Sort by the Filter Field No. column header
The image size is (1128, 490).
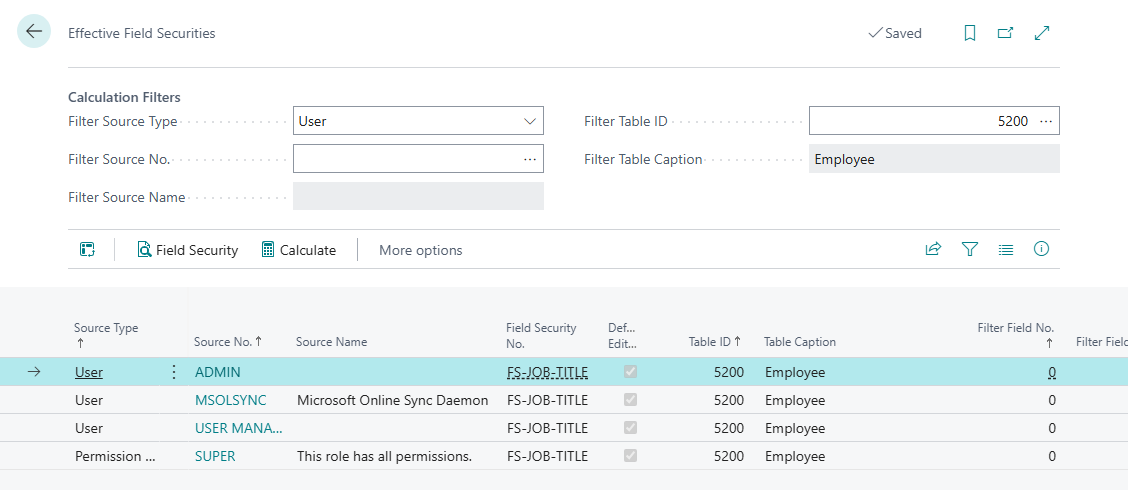1016,335
